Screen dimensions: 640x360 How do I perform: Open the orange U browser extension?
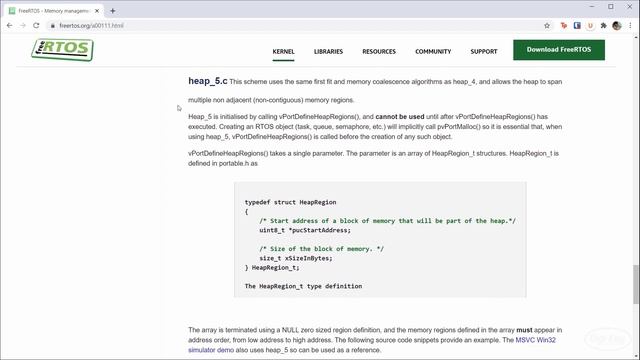[x=590, y=25]
